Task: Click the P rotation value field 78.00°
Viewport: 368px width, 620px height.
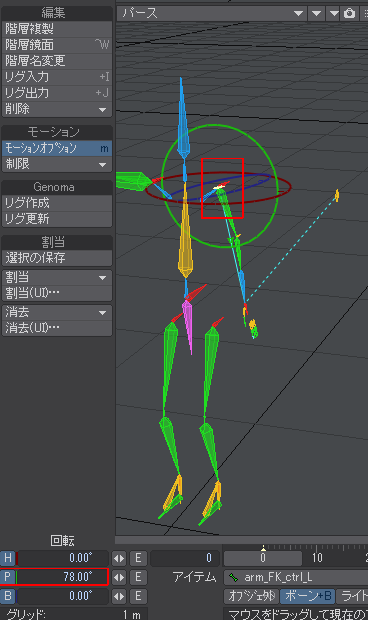Action: coord(62,577)
